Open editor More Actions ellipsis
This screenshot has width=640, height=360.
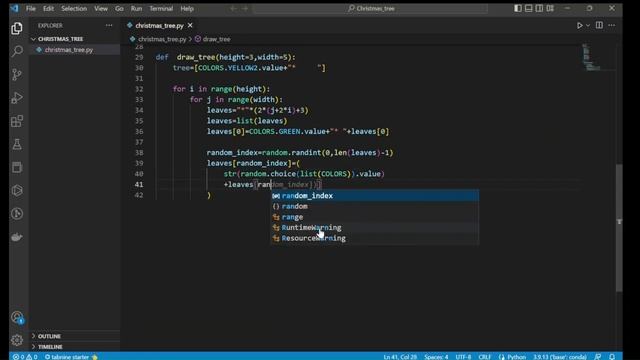point(611,25)
